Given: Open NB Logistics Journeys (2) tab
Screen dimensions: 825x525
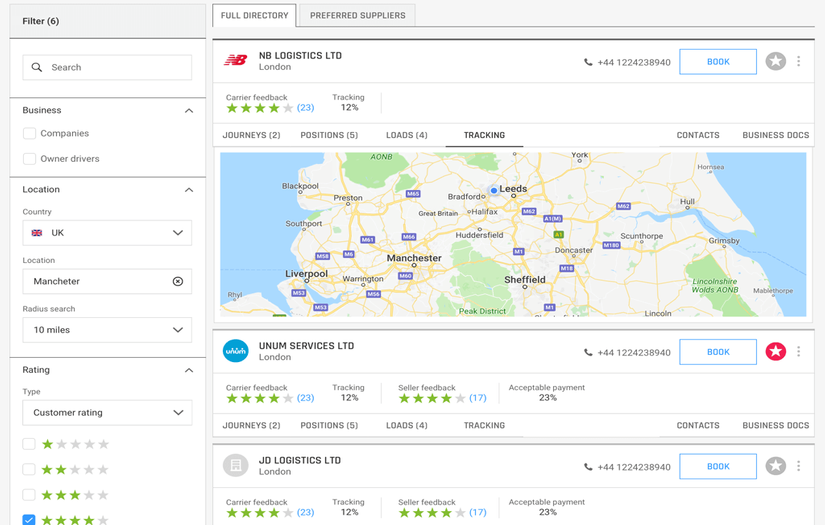Looking at the screenshot, I should click(x=251, y=135).
